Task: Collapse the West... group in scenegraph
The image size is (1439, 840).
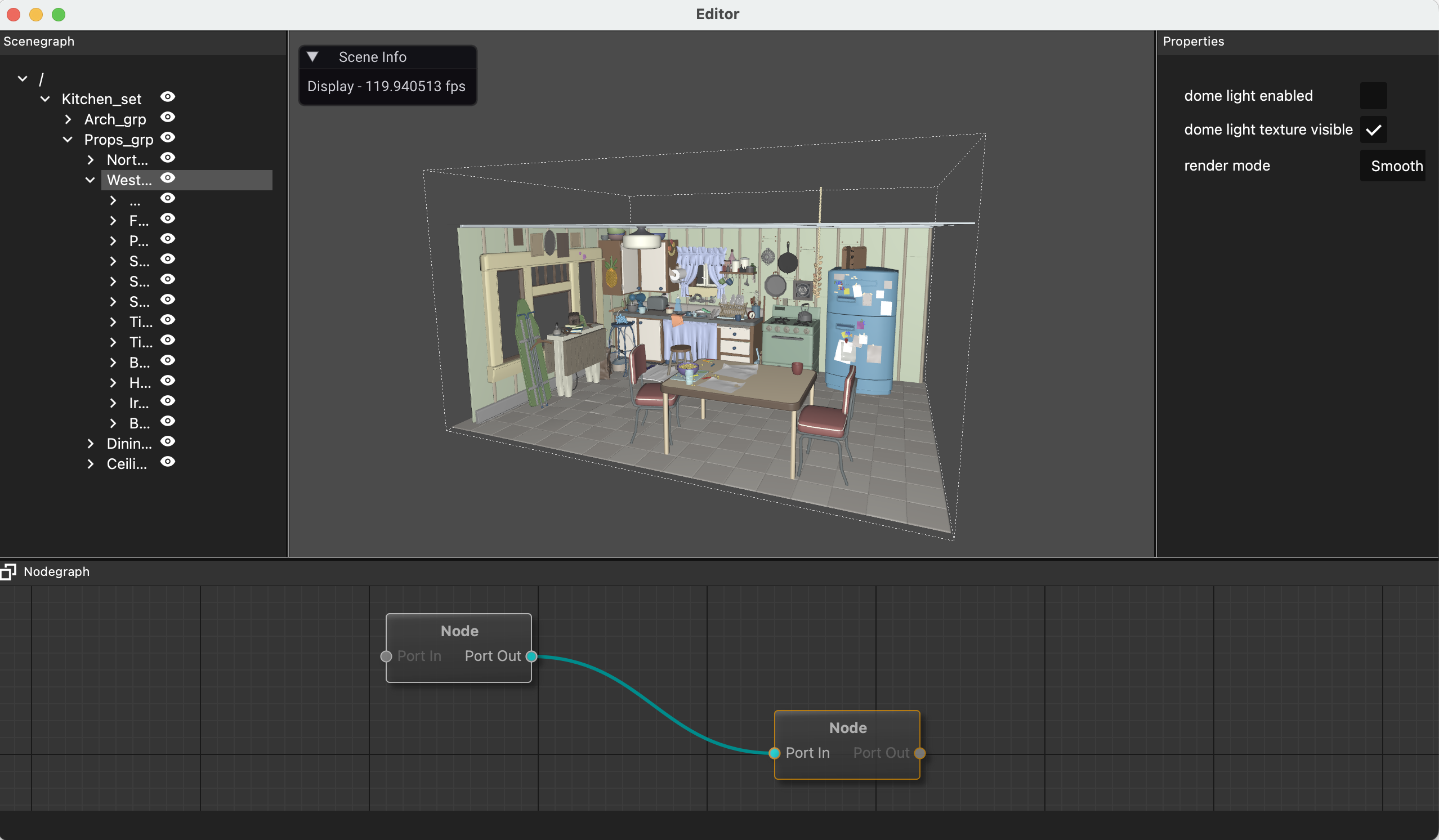Action: coord(89,180)
